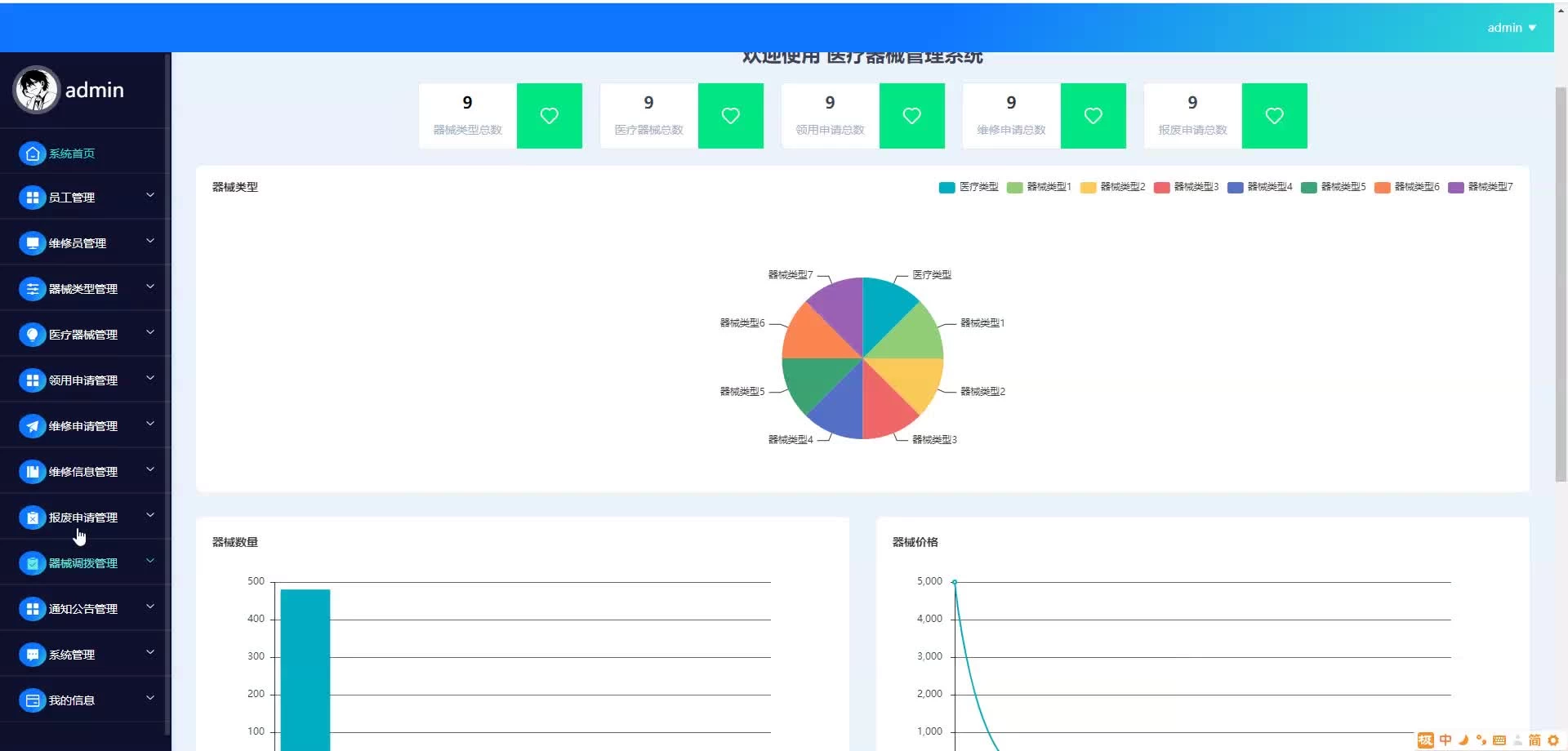
Task: Toggle 医疗类型 series in pie legend
Action: [x=969, y=187]
